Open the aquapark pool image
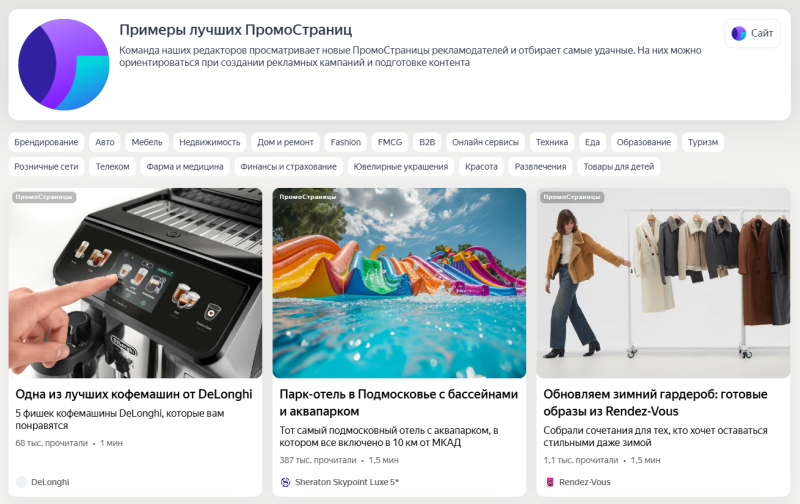Viewport: 800px width, 504px height. (399, 283)
